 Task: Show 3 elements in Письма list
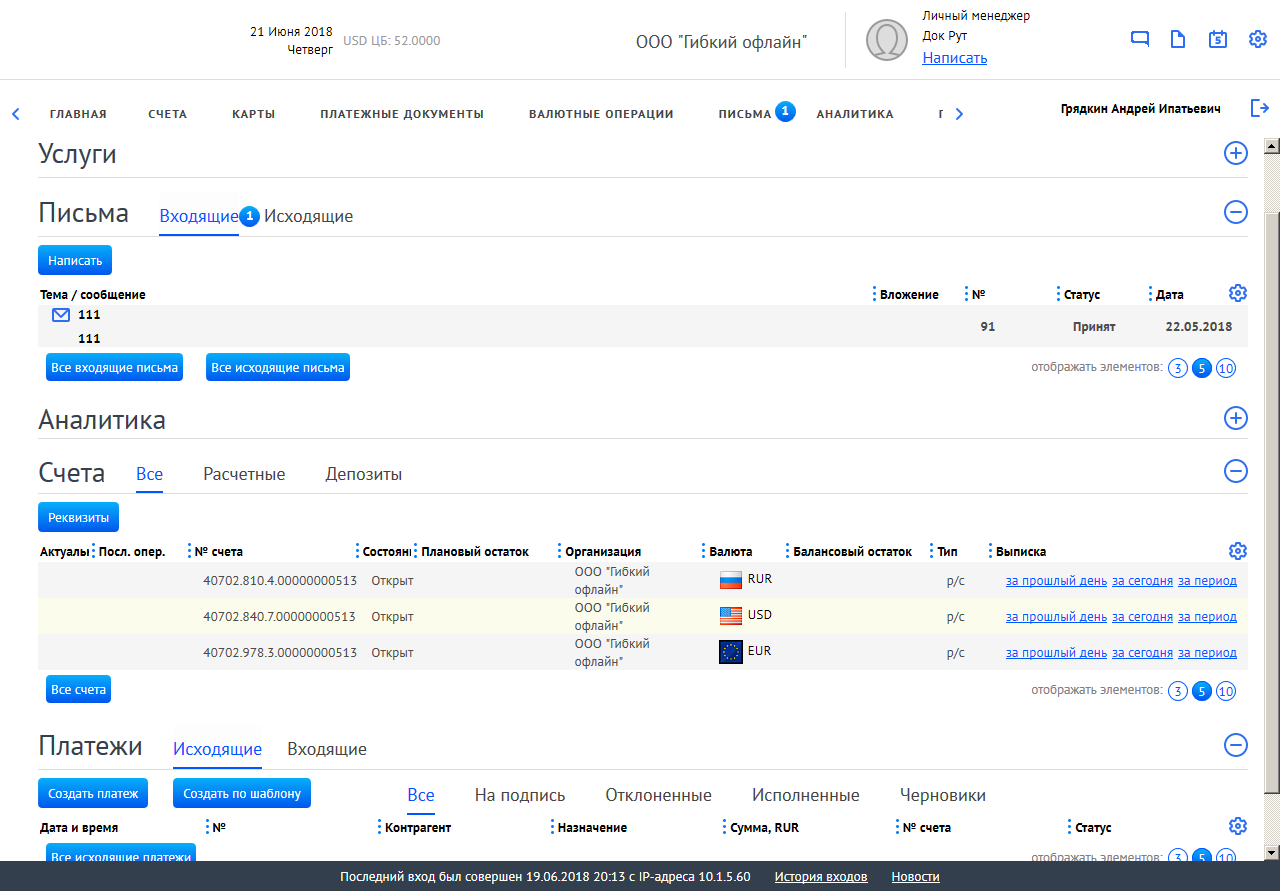(x=1178, y=368)
